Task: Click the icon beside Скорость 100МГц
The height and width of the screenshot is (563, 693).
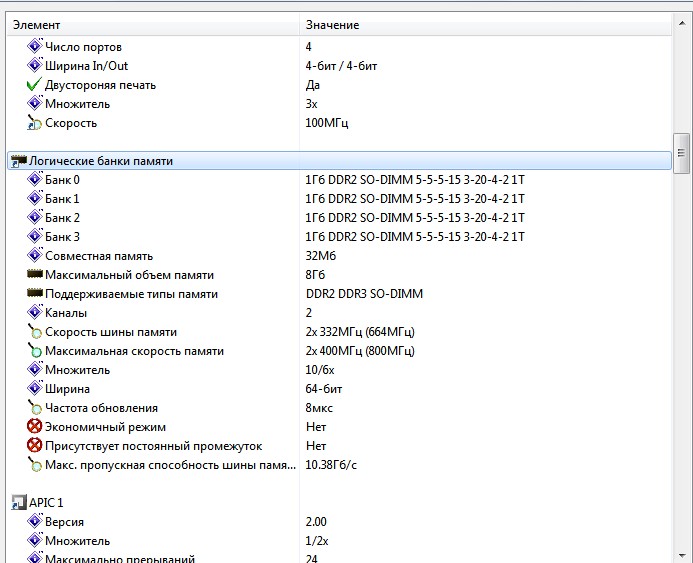Action: pos(34,123)
